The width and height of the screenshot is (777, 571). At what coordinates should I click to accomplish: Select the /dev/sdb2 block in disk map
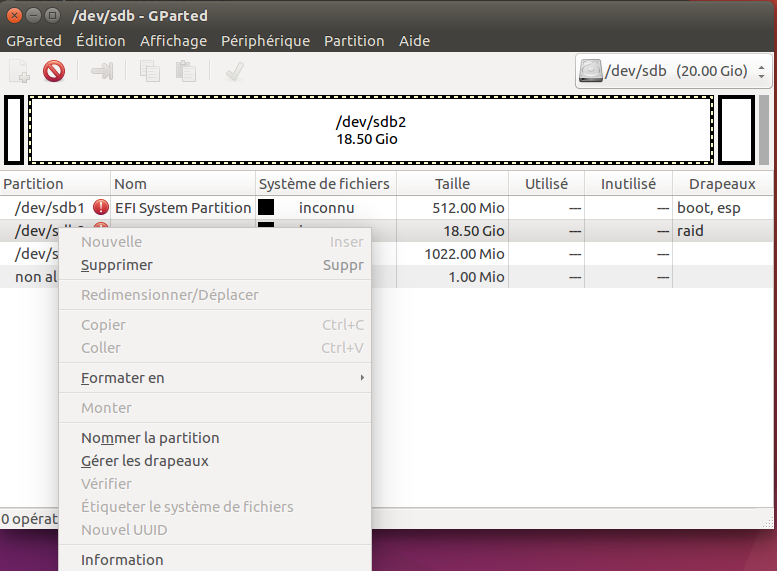[371, 130]
